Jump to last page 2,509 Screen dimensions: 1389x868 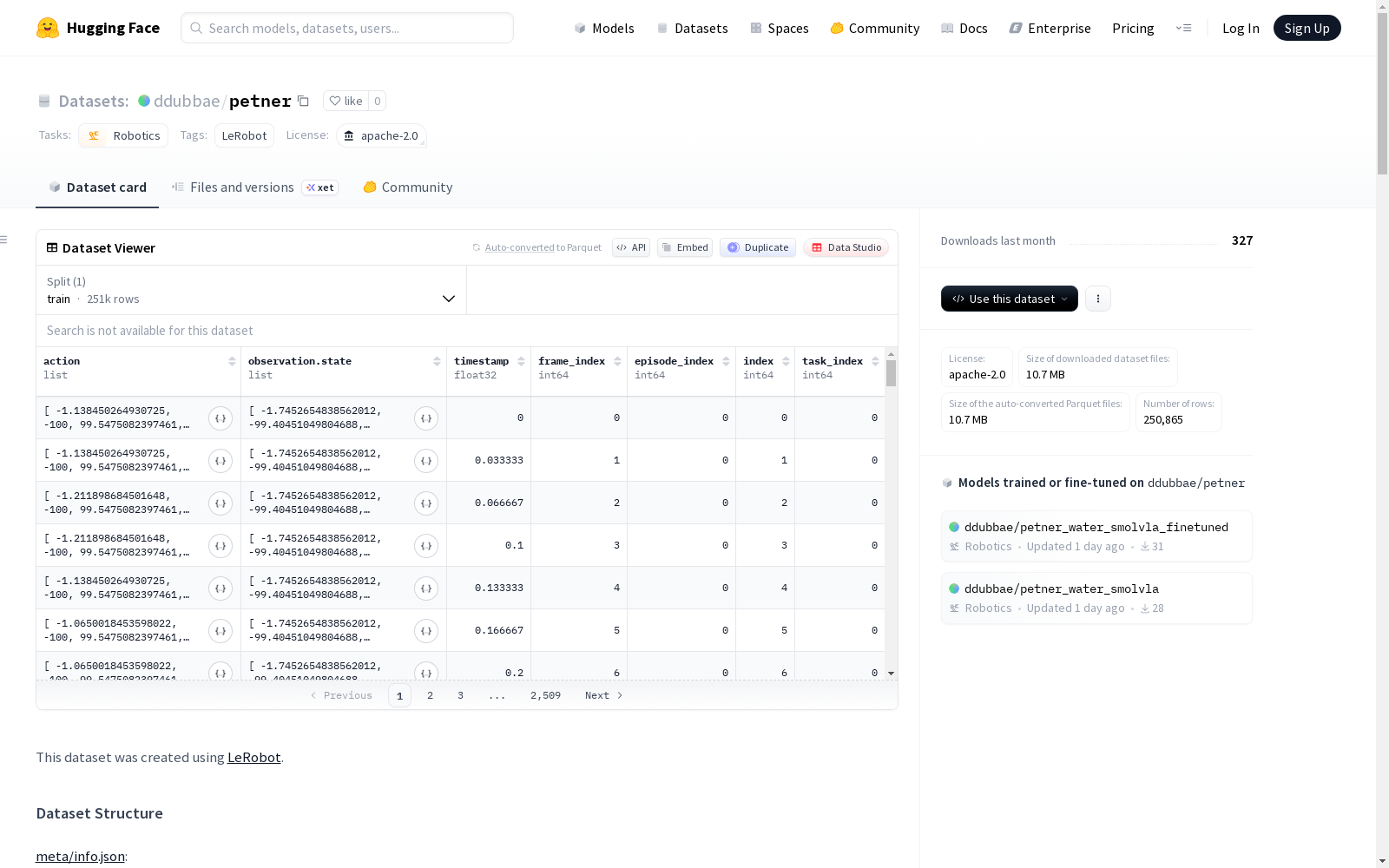click(x=545, y=695)
